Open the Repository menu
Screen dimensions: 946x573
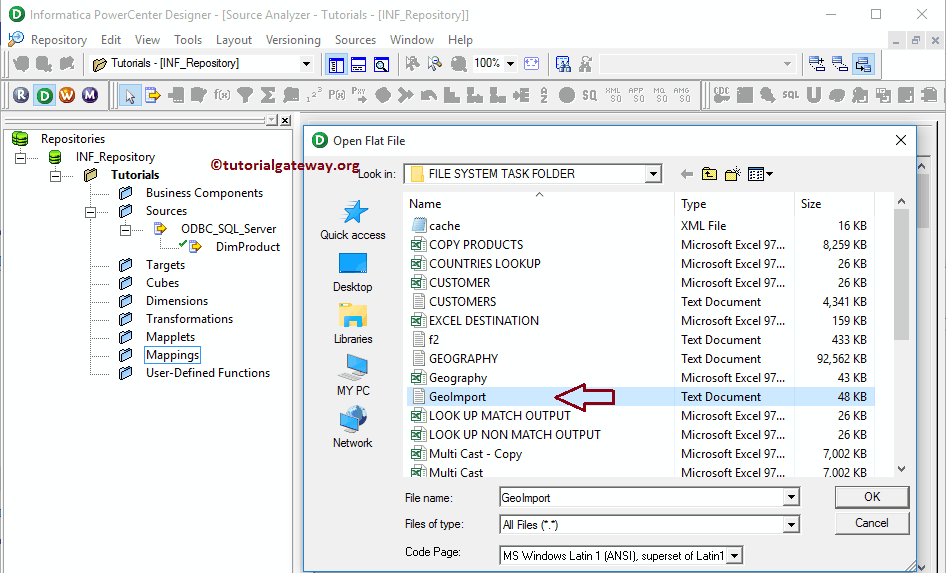[59, 40]
